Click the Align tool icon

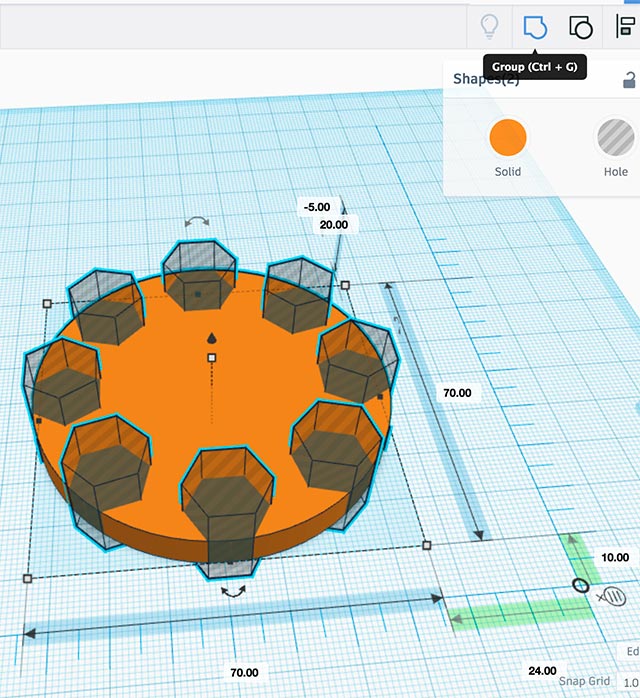pyautogui.click(x=626, y=26)
